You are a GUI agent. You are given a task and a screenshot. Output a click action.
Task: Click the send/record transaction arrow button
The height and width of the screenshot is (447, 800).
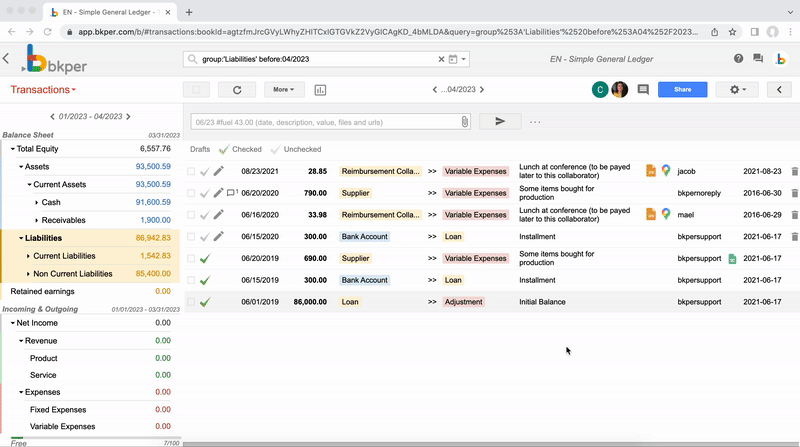point(500,121)
